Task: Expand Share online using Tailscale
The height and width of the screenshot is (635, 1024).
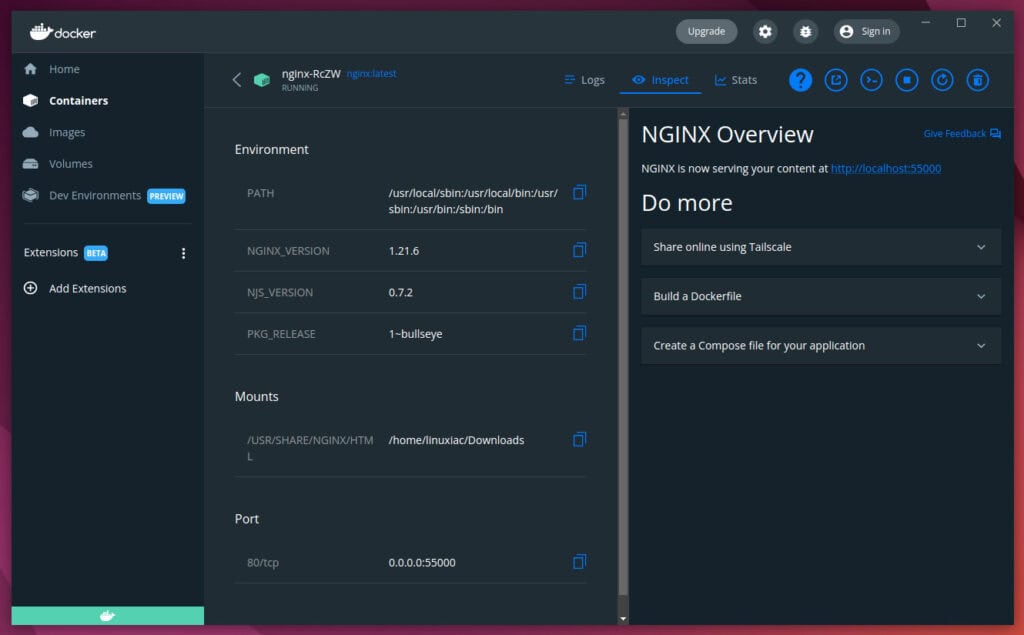Action: [821, 247]
